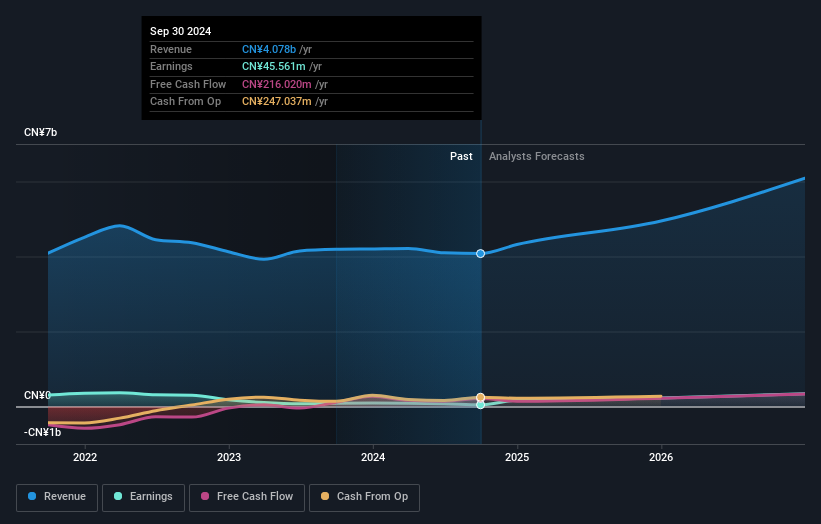The width and height of the screenshot is (821, 524).
Task: Toggle the Revenue legend series
Action: coord(57,497)
